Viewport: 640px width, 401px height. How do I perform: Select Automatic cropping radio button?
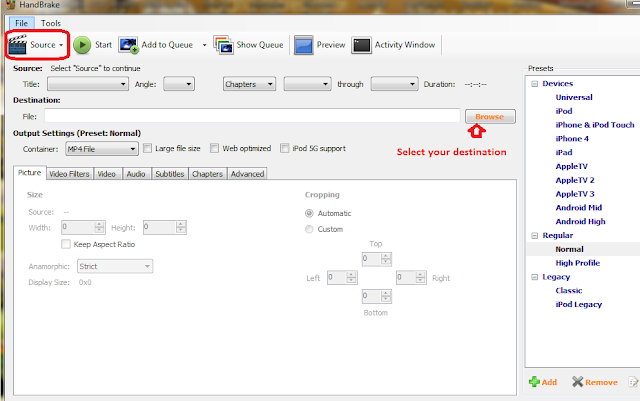tap(309, 213)
